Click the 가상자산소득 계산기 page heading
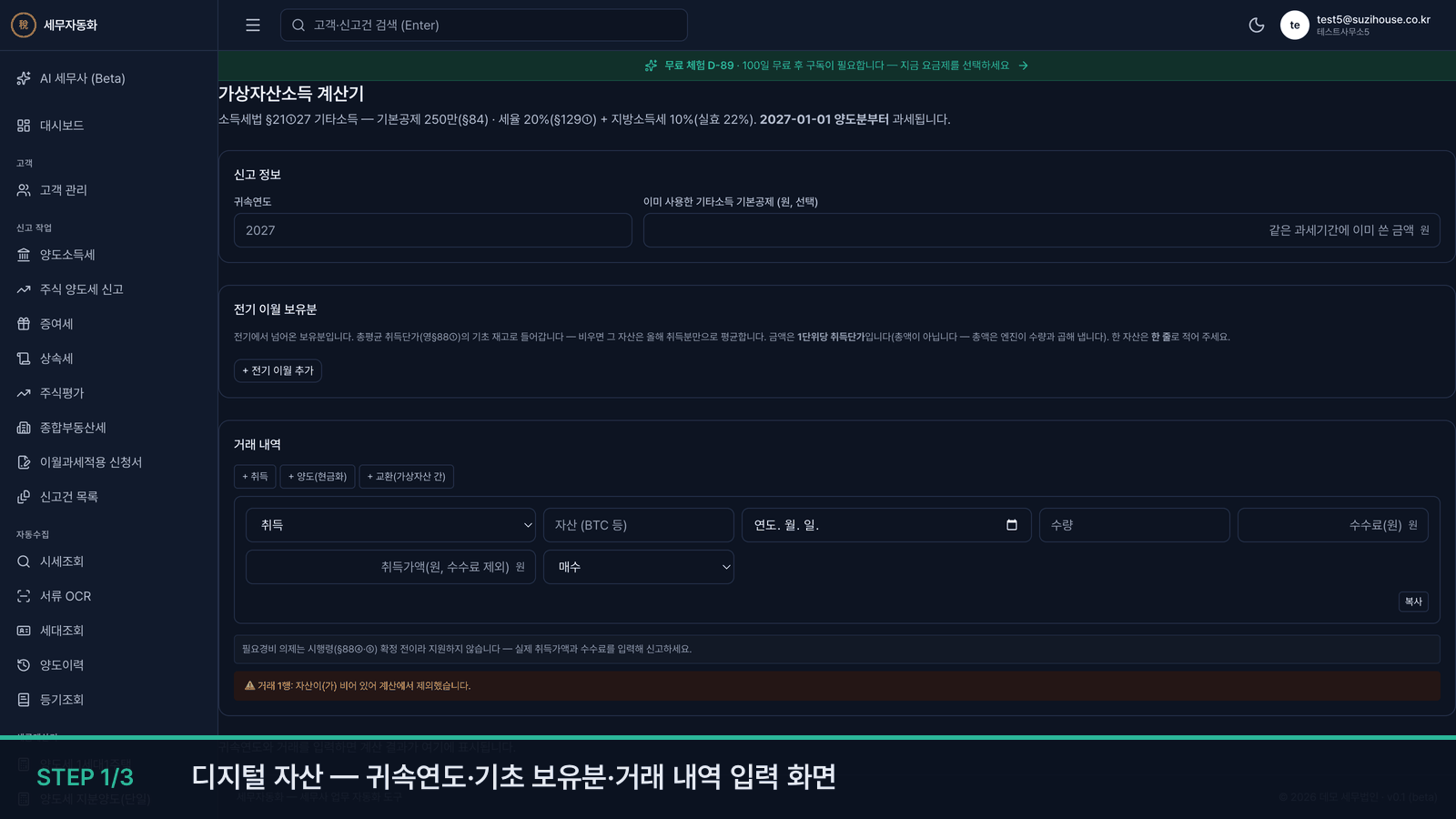 point(291,94)
